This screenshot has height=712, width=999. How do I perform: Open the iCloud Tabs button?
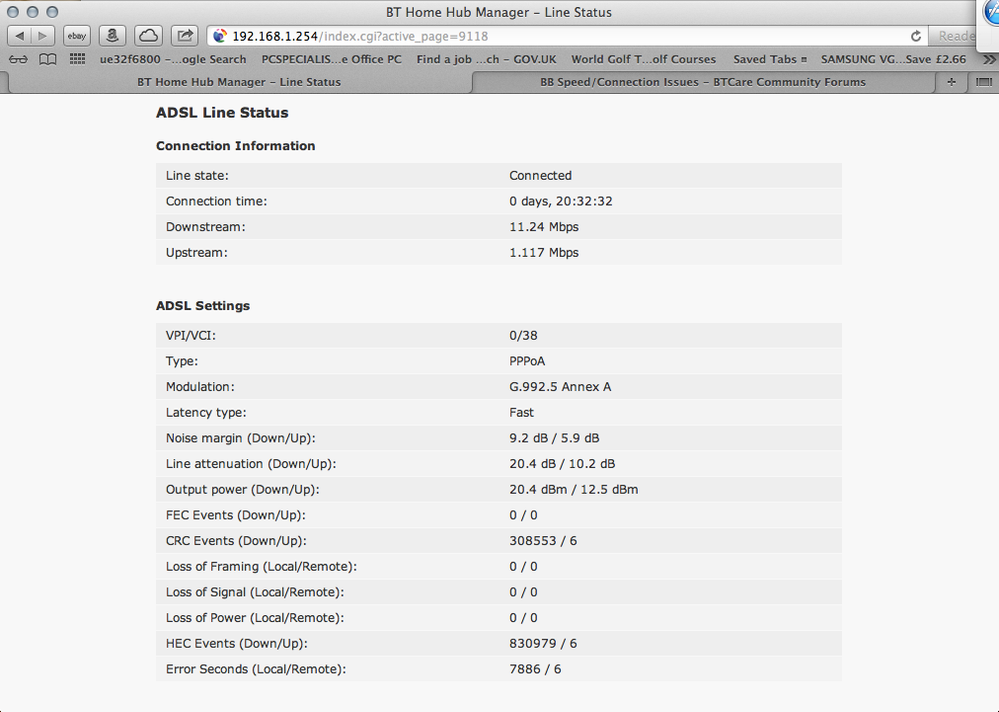click(x=148, y=36)
